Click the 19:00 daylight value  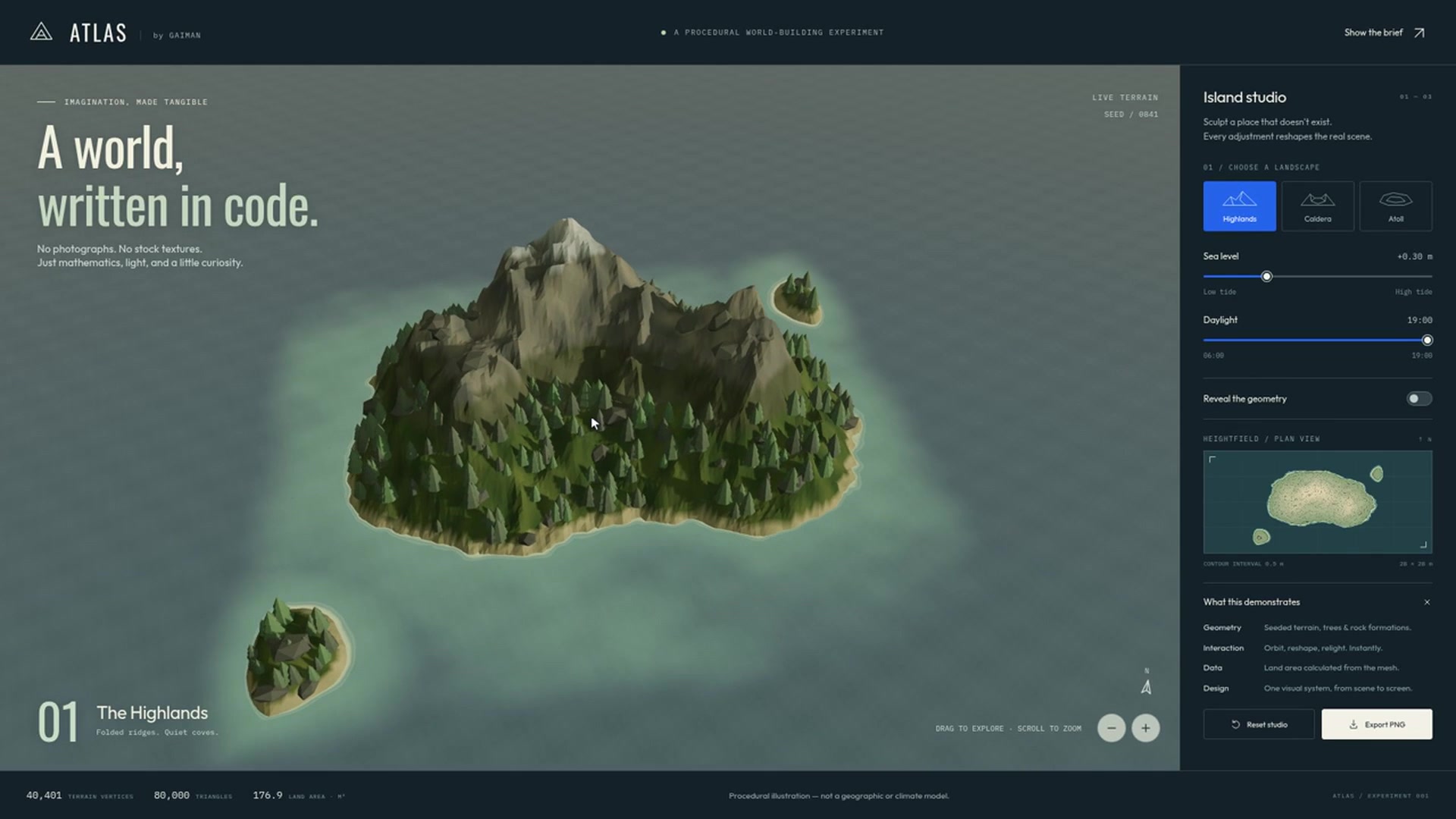coord(1420,320)
